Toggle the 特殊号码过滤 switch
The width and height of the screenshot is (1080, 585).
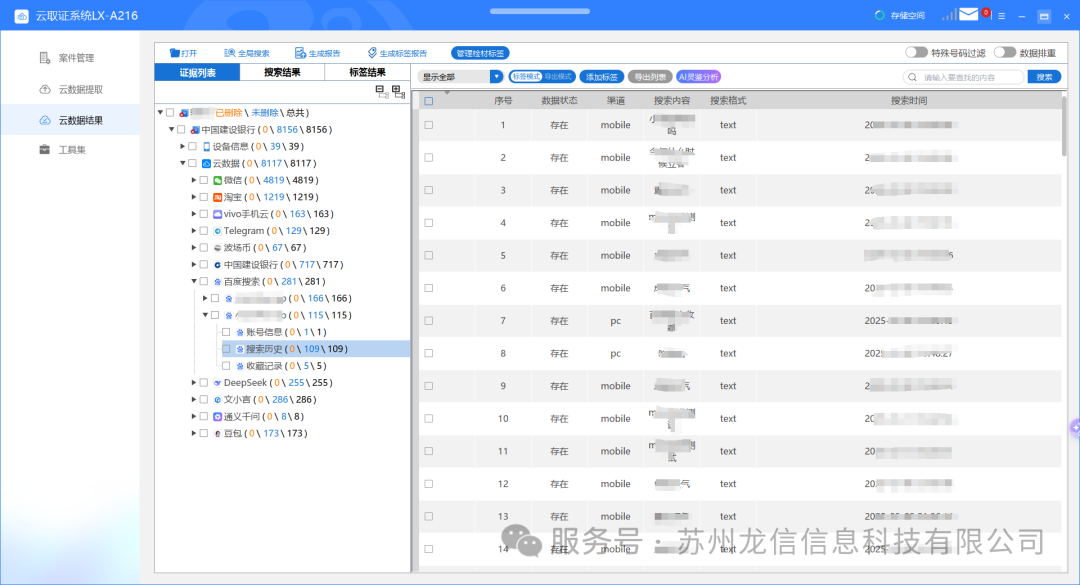[916, 52]
